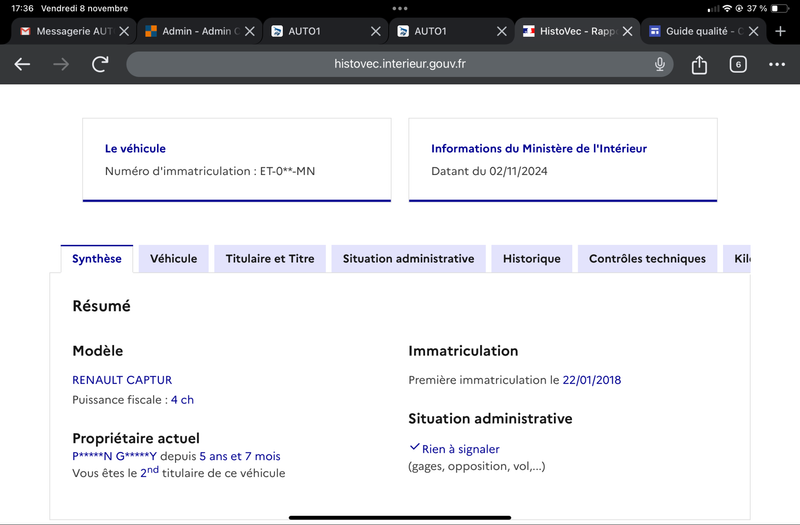The image size is (800, 525).
Task: Tap the 17:36 clock in status bar
Action: click(x=22, y=9)
